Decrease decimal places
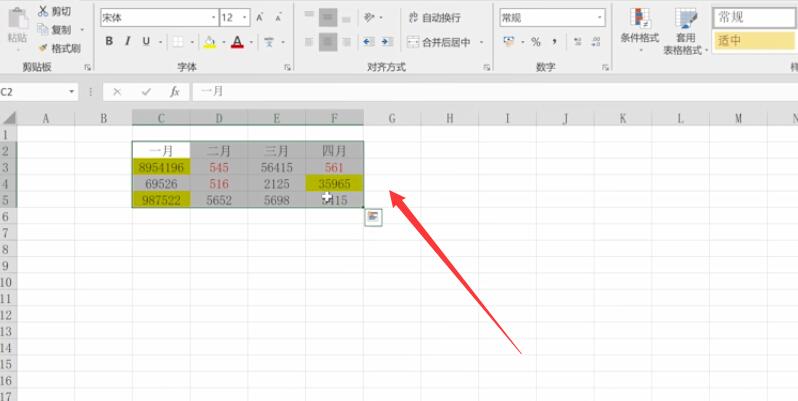 pyautogui.click(x=596, y=42)
